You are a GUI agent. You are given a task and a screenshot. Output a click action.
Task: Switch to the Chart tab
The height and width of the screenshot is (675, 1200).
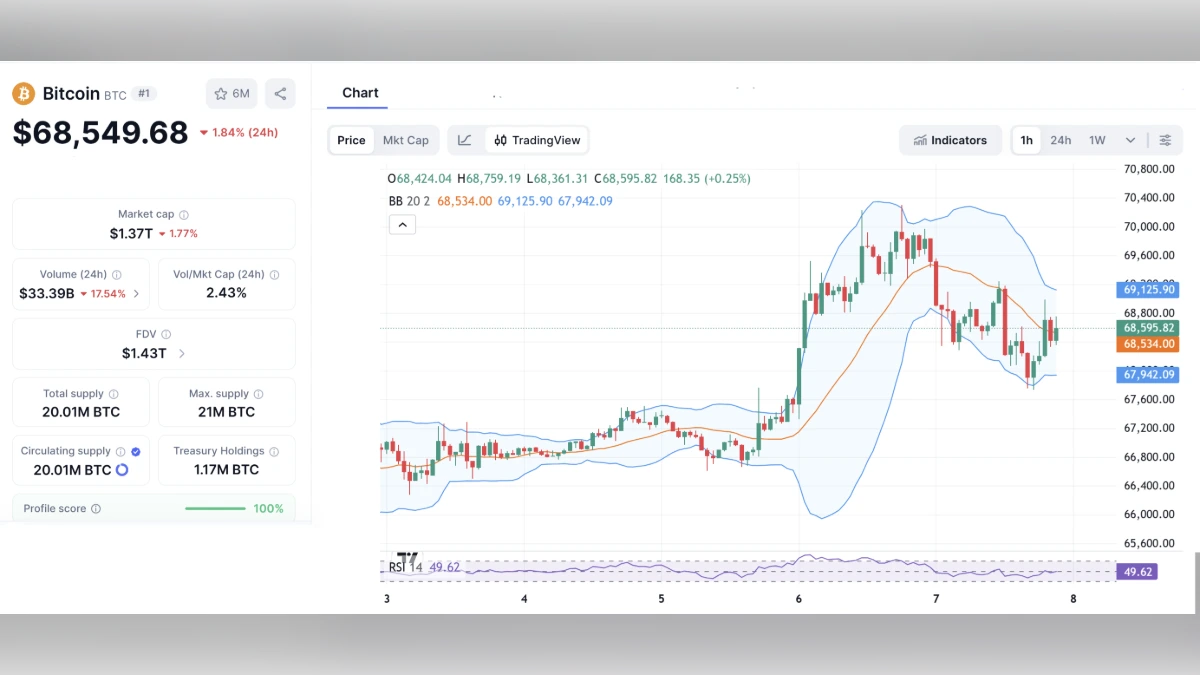pos(360,92)
